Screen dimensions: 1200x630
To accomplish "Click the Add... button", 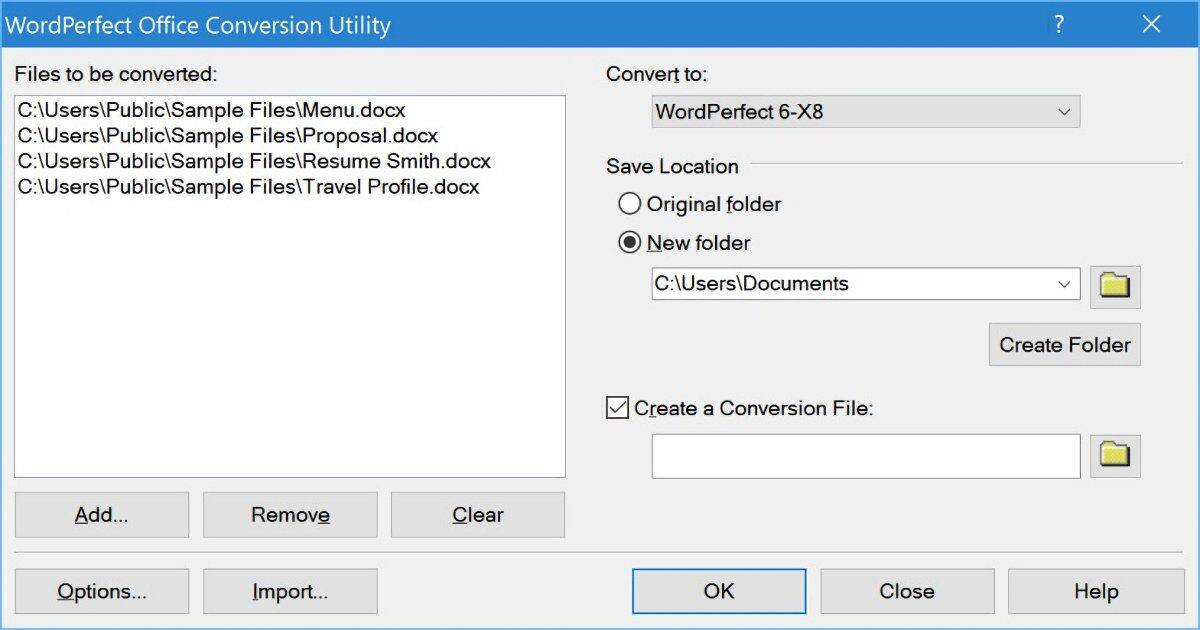I will [x=101, y=515].
